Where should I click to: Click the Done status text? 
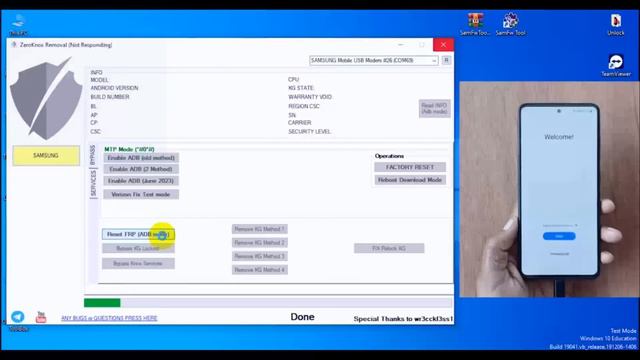pyautogui.click(x=302, y=317)
